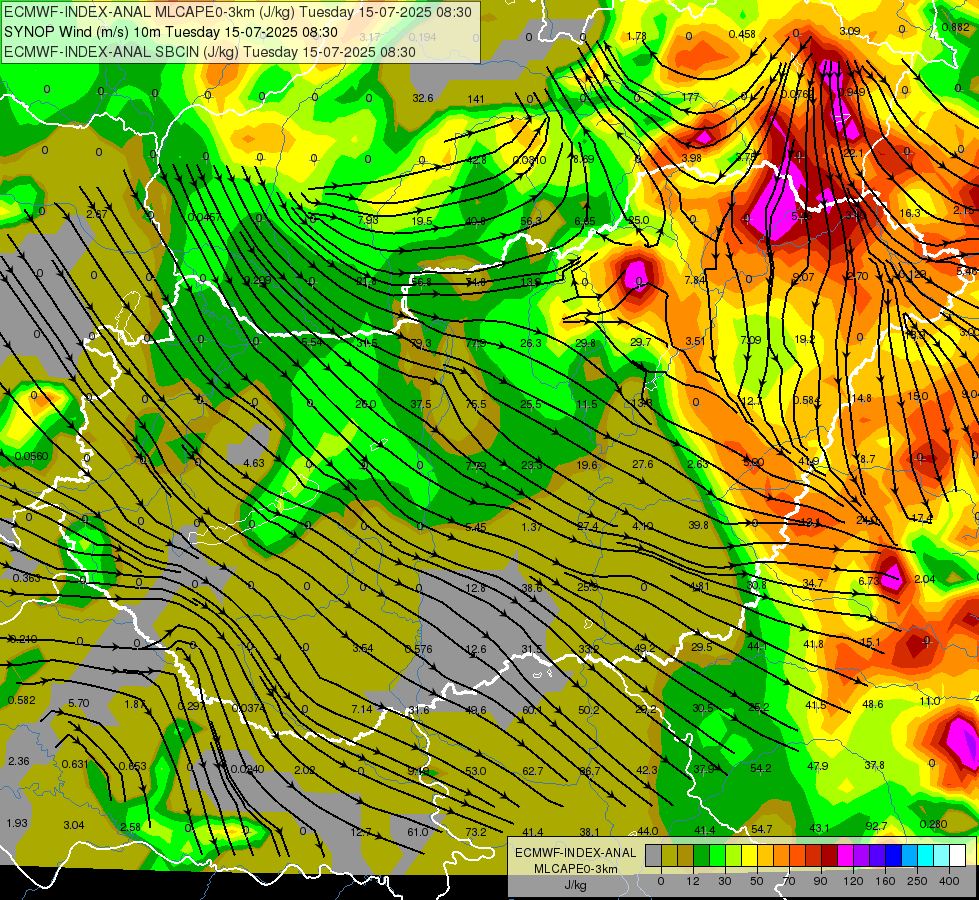This screenshot has height=900, width=979.
Task: Click the map value '75.5'
Action: point(476,404)
